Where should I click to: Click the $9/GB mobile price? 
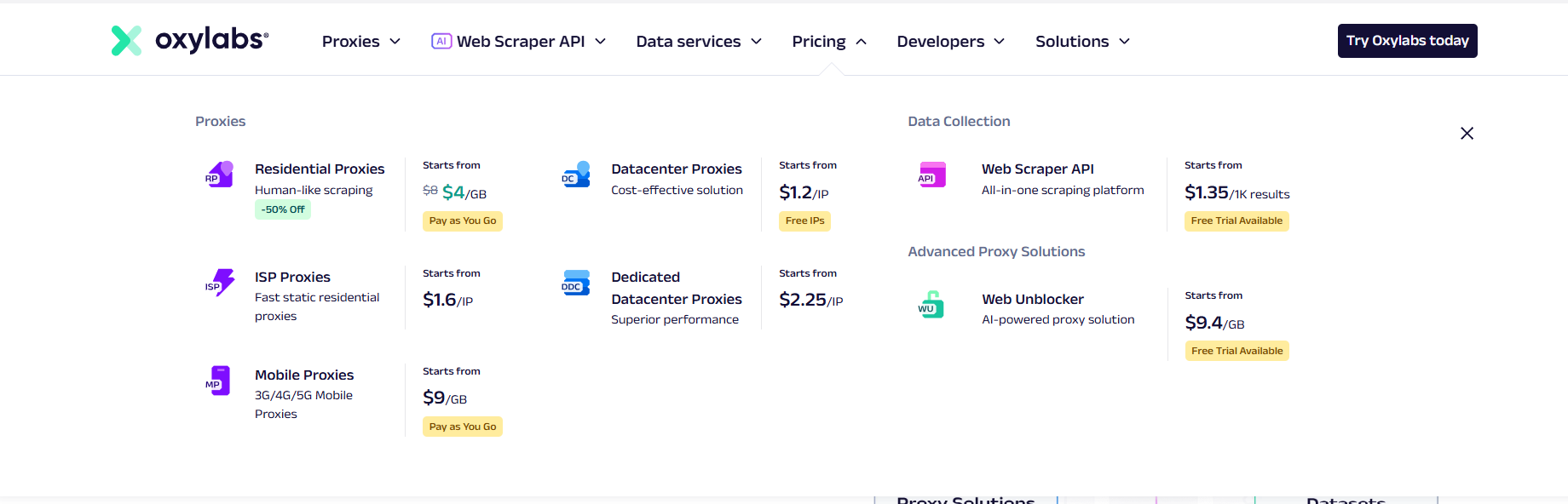tap(445, 398)
